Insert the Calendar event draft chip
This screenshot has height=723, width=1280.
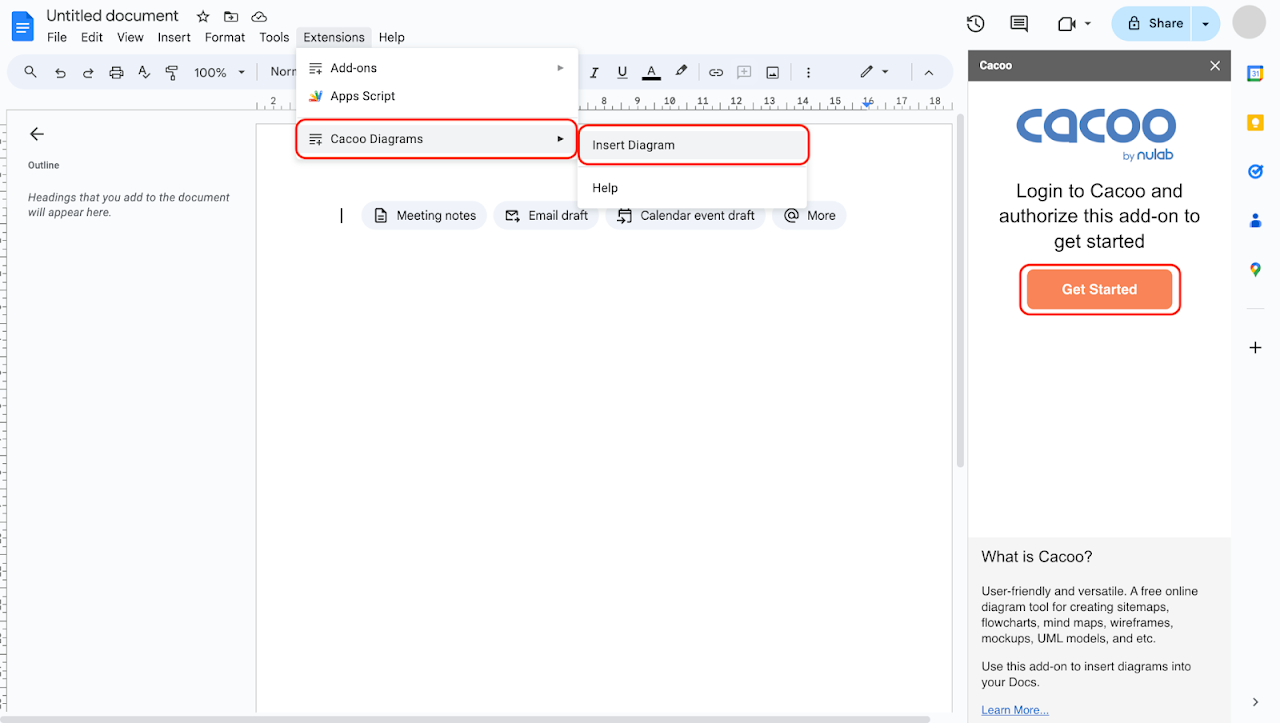[686, 215]
